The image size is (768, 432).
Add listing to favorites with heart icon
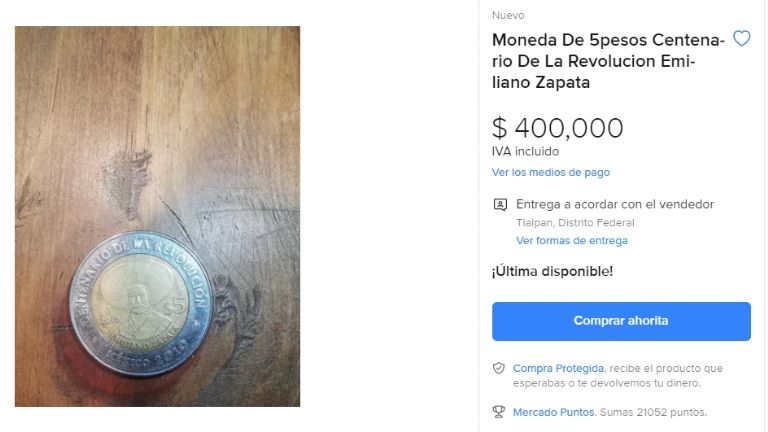click(x=741, y=38)
